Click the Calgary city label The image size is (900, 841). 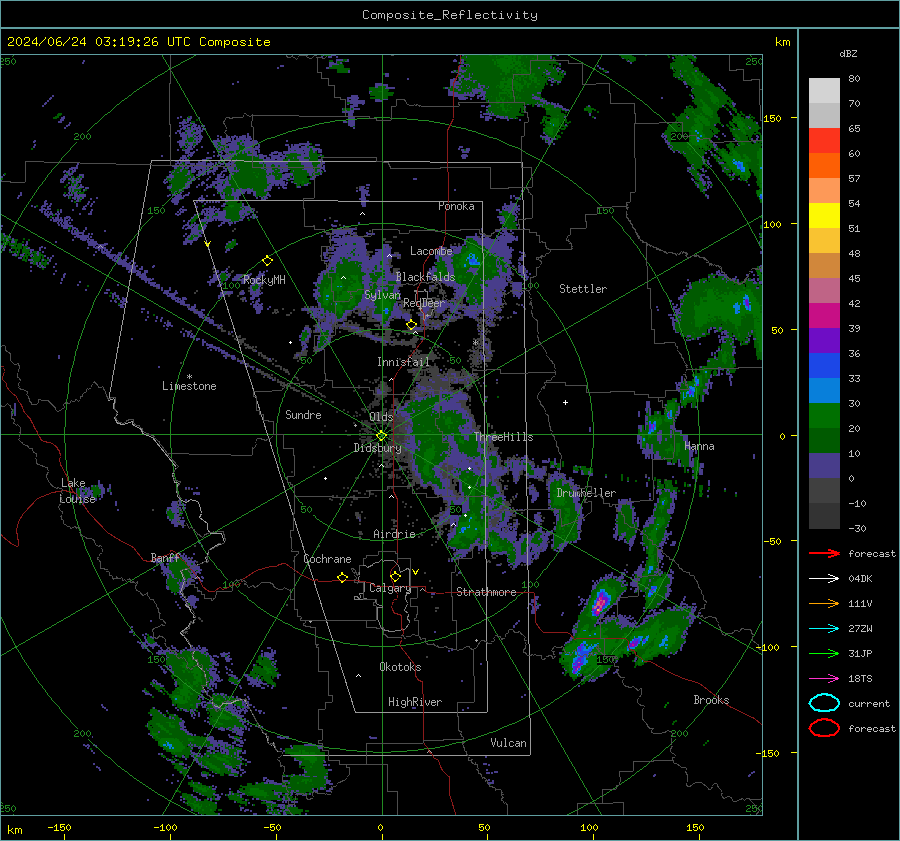390,588
